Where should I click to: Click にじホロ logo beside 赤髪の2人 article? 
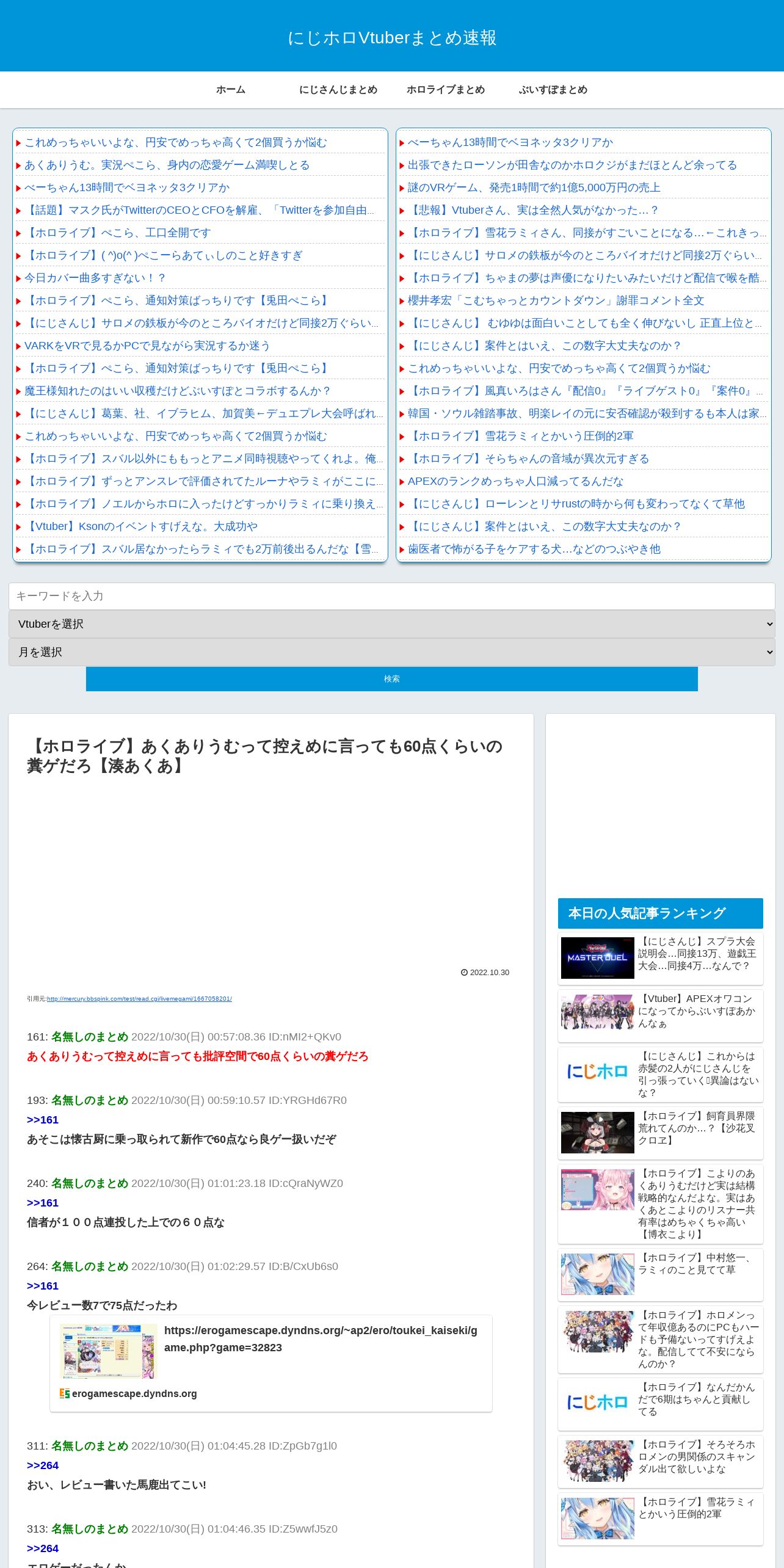point(598,1072)
